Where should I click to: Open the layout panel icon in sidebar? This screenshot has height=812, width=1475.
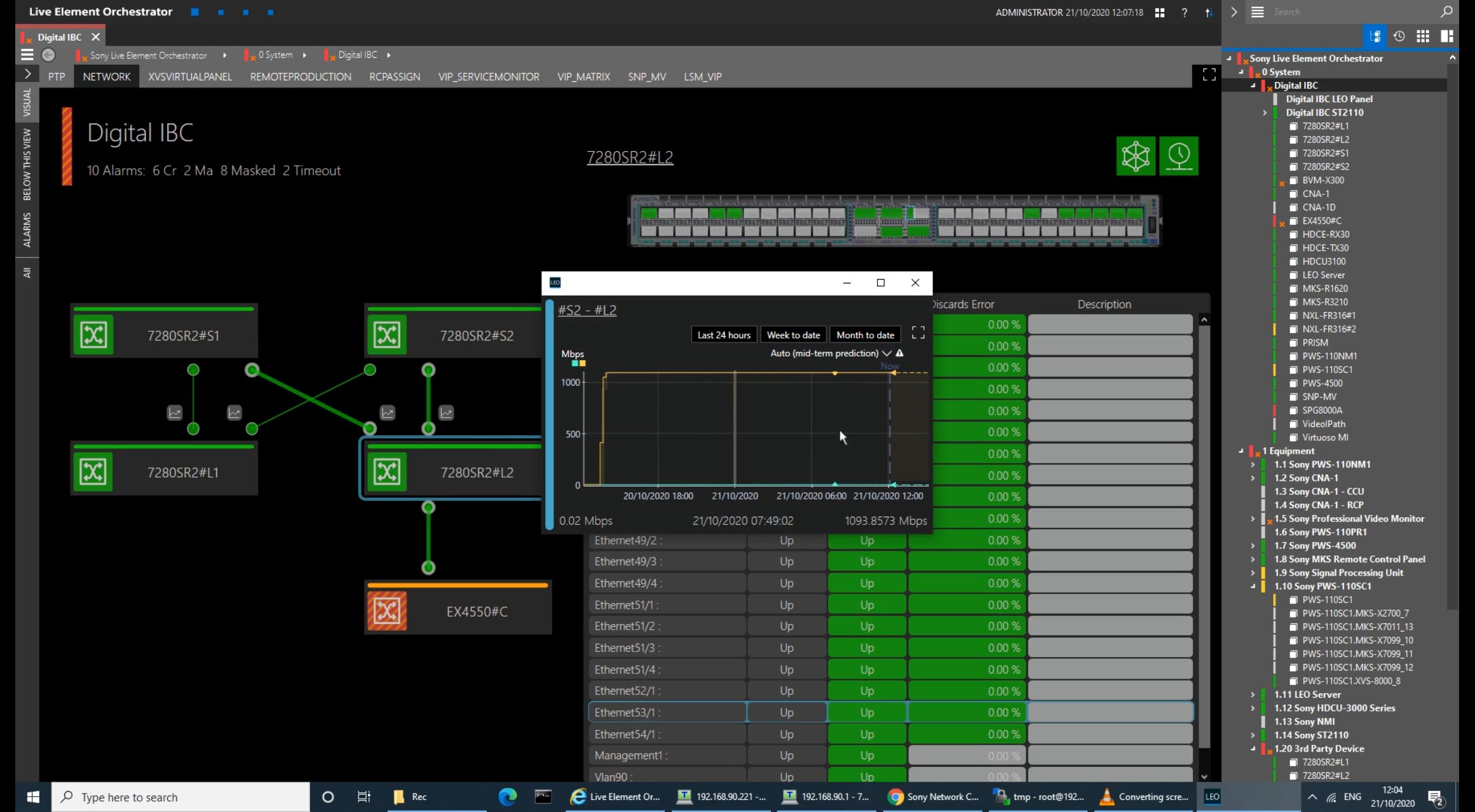pyautogui.click(x=1447, y=36)
